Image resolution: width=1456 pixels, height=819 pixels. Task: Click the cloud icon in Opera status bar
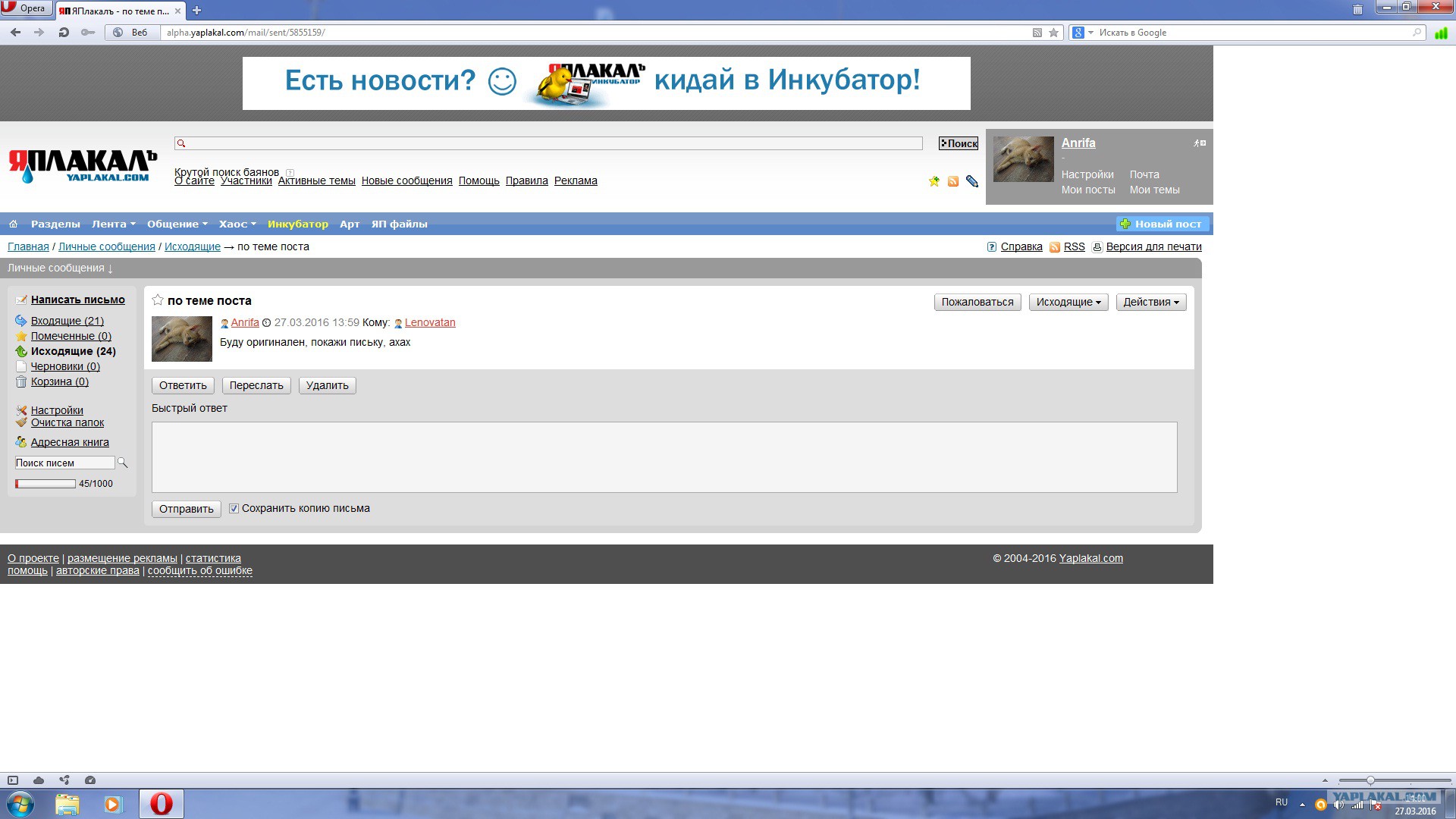pos(39,780)
